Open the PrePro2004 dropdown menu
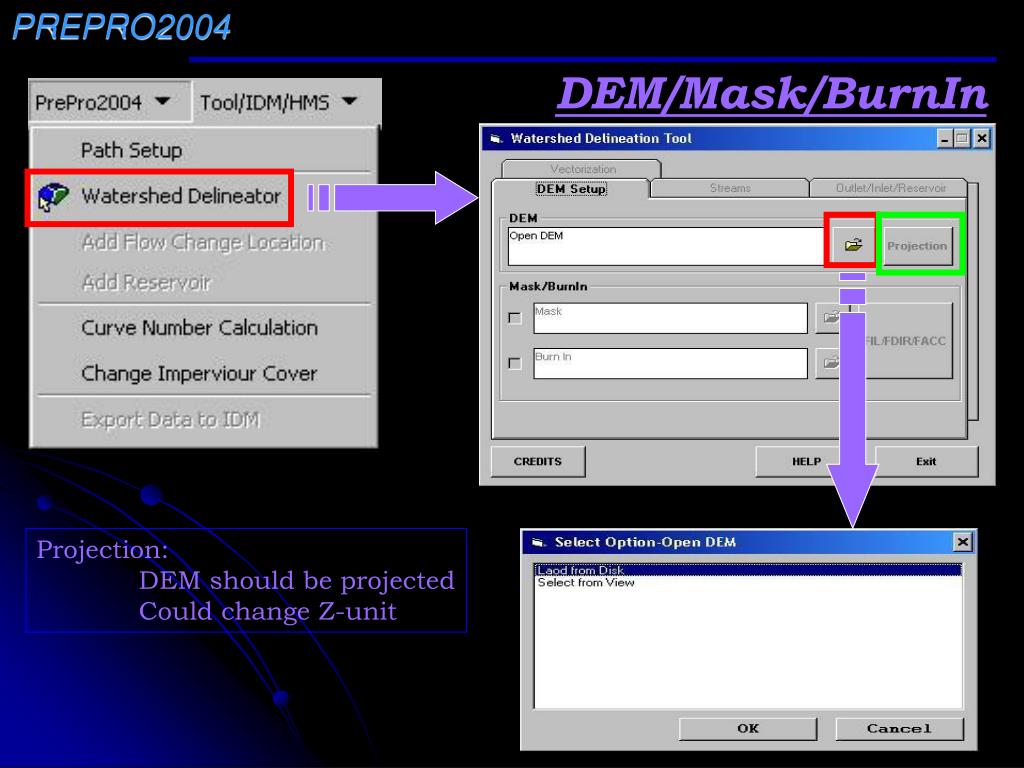1024x768 pixels. (110, 102)
